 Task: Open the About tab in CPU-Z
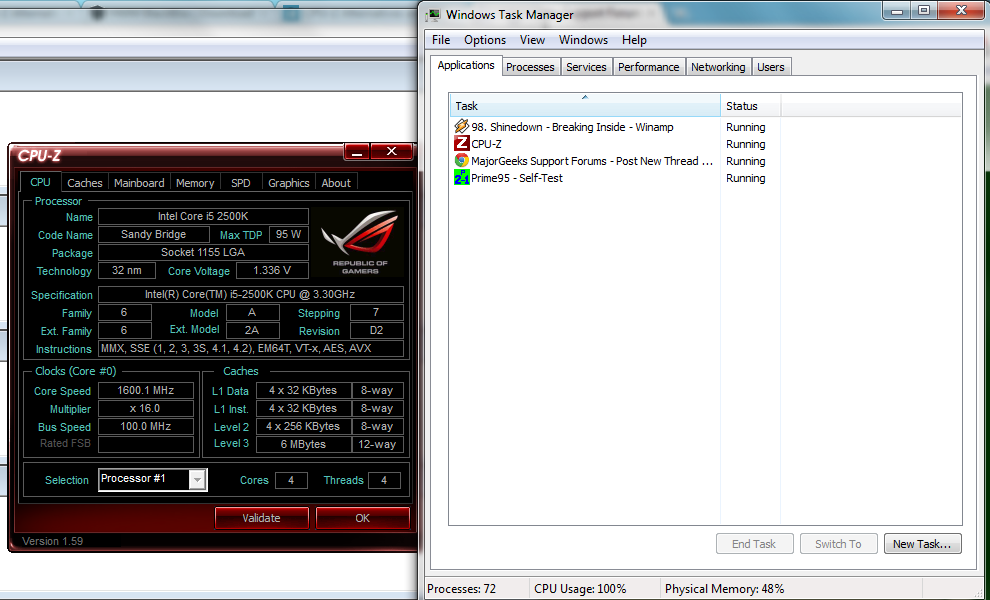(x=336, y=183)
